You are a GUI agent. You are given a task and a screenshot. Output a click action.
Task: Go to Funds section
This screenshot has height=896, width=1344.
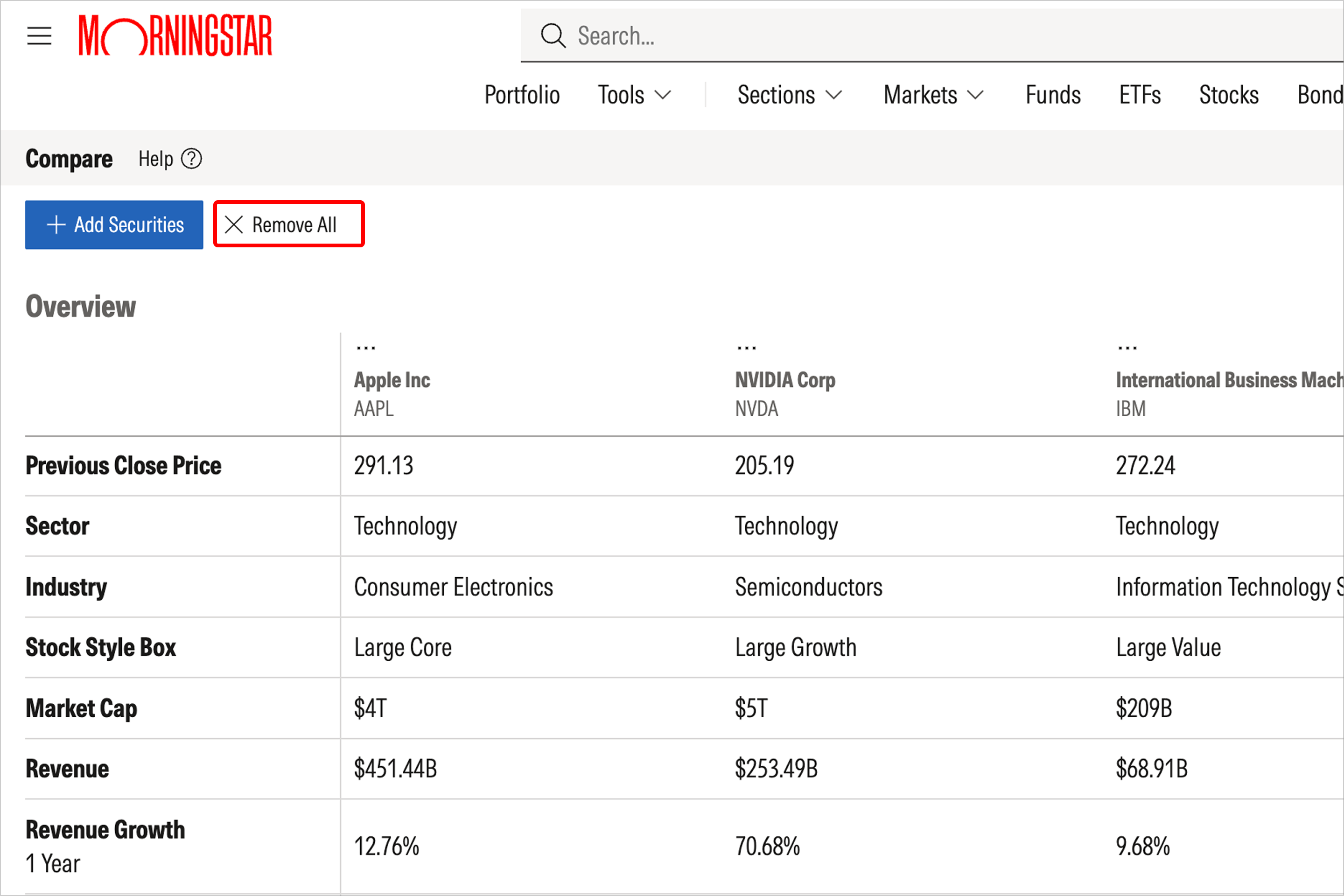pos(1053,95)
